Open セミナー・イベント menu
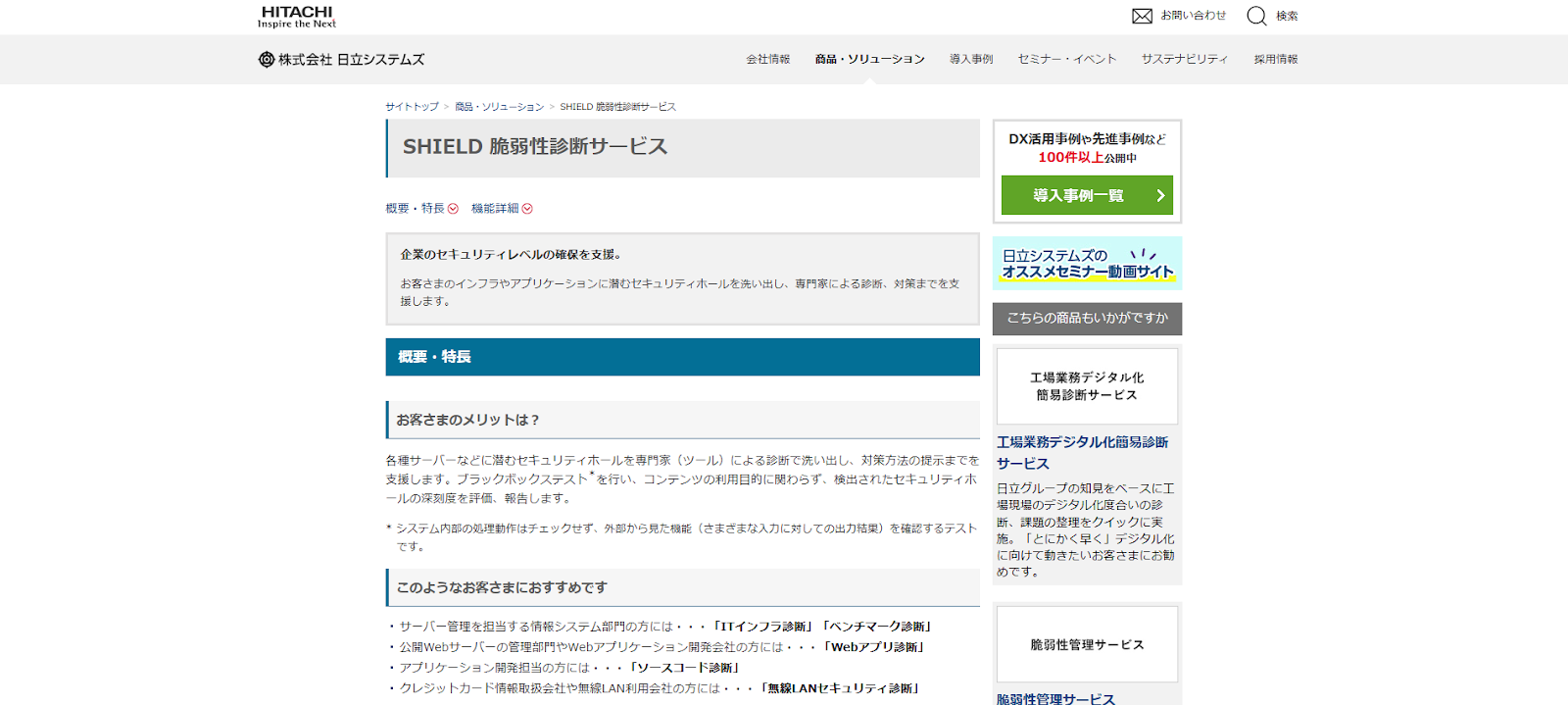This screenshot has width=1568, height=705. coord(1067,60)
